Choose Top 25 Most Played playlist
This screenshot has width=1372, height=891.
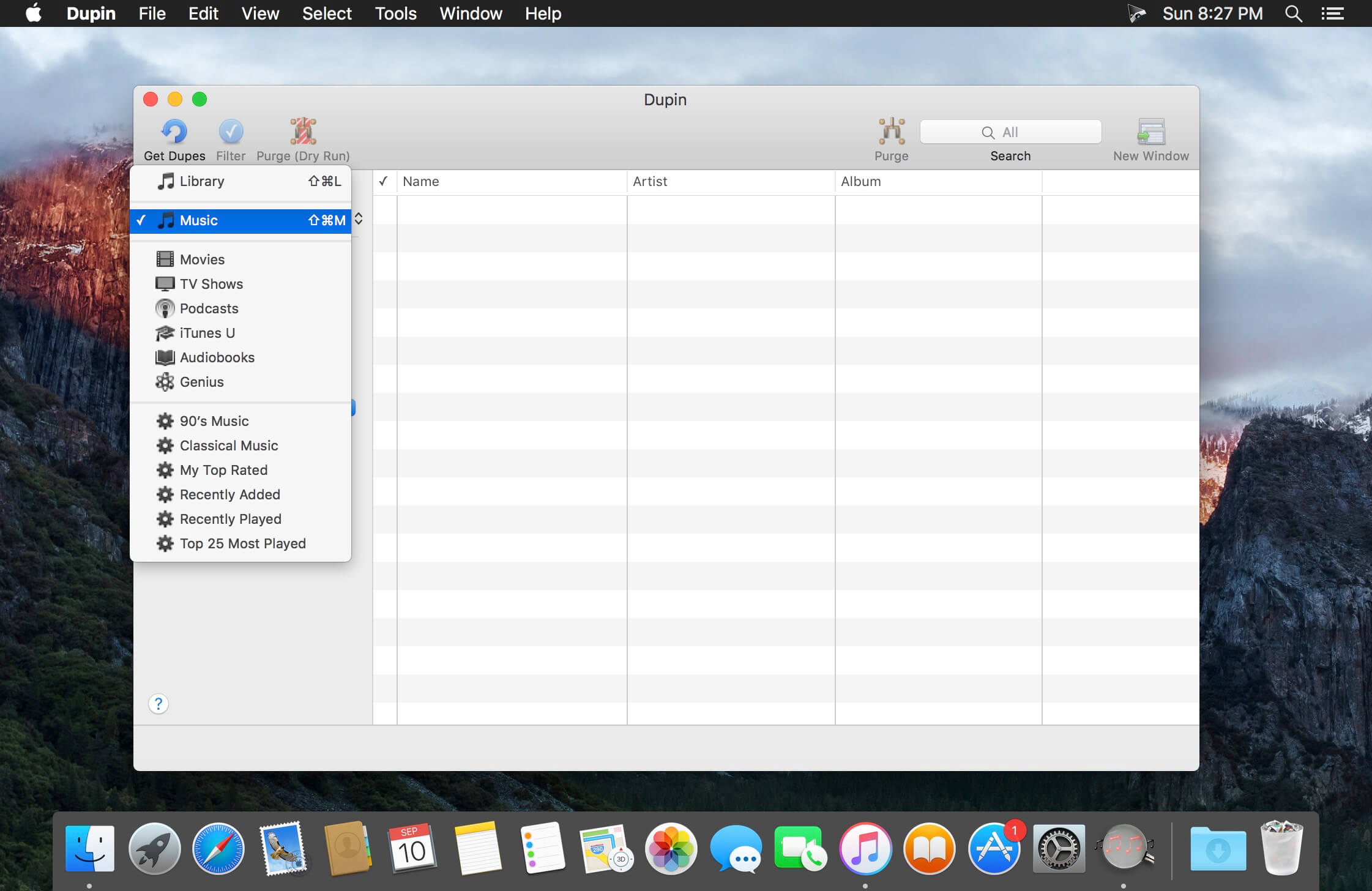click(240, 543)
